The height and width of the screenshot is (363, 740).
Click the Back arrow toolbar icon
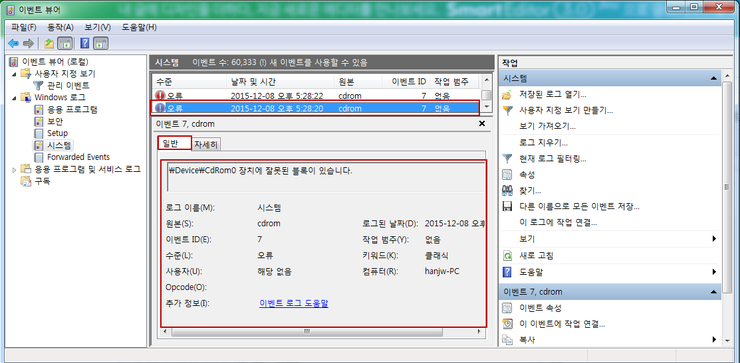[13, 44]
